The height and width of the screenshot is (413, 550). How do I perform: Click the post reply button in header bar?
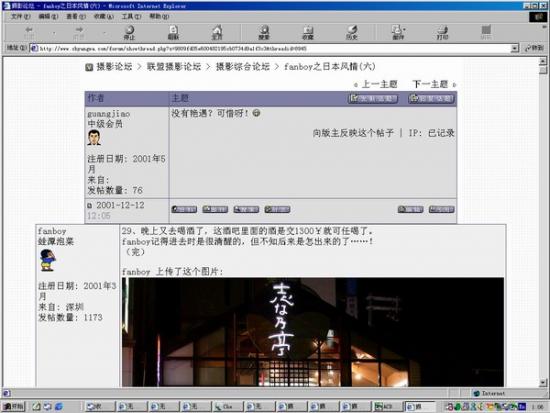click(x=431, y=99)
